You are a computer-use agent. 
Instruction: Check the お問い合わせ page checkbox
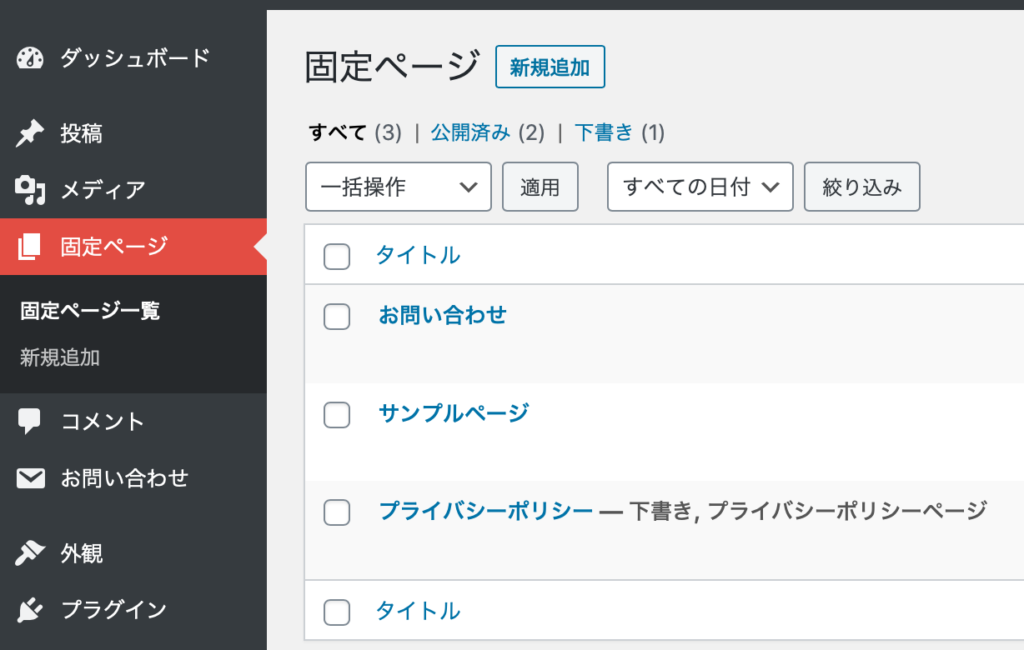pos(337,317)
